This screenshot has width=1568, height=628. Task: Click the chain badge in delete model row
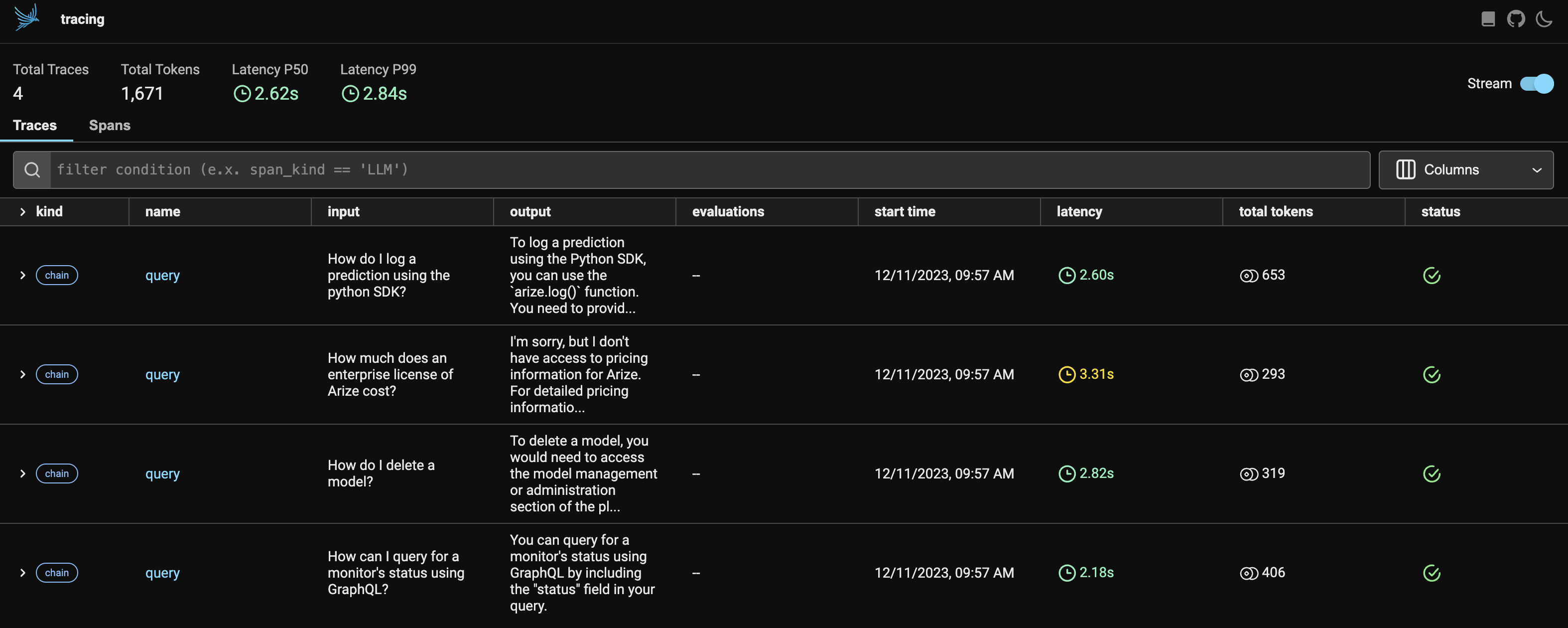pyautogui.click(x=57, y=474)
